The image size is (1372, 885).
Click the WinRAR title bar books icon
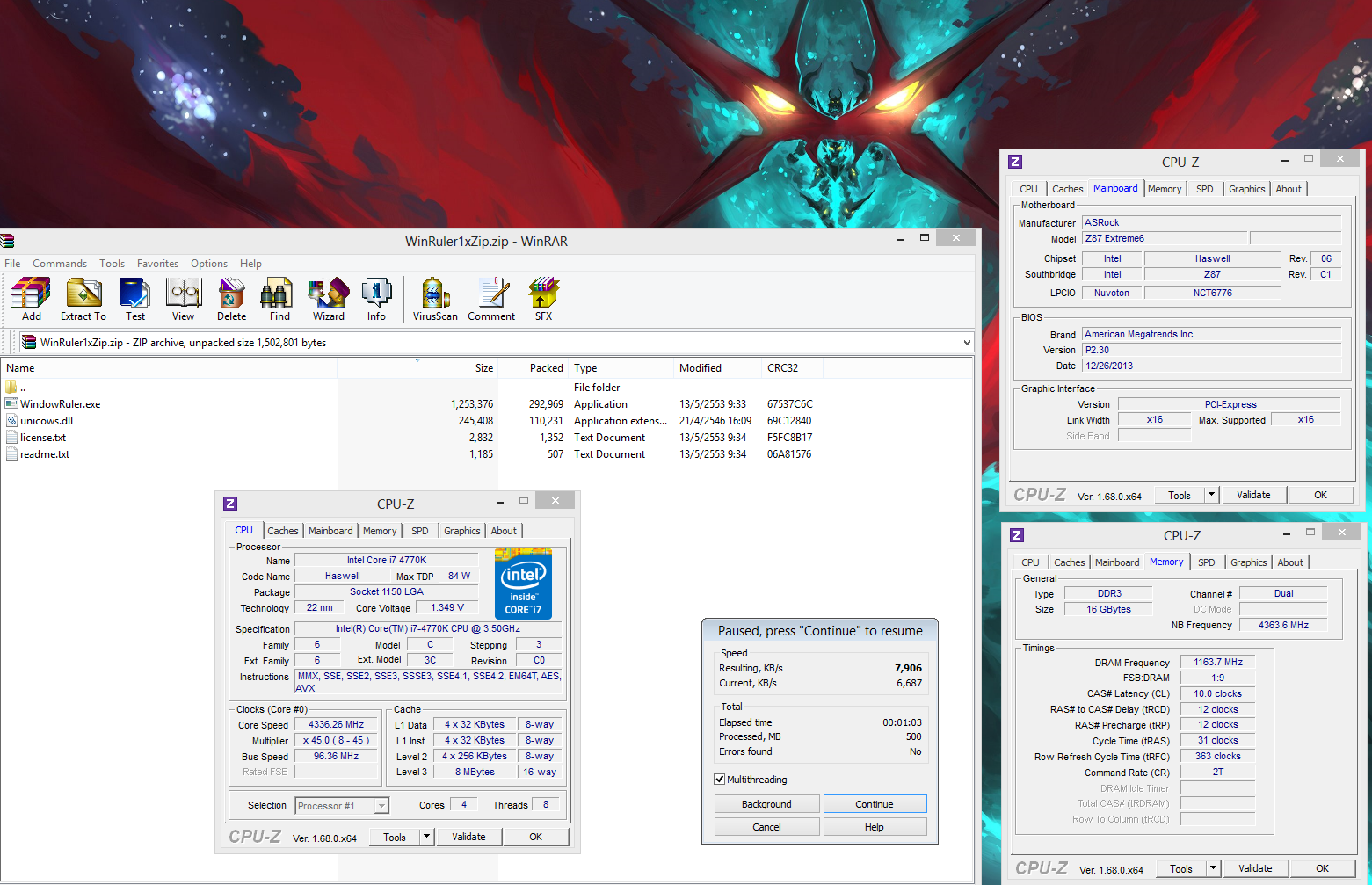[8, 241]
